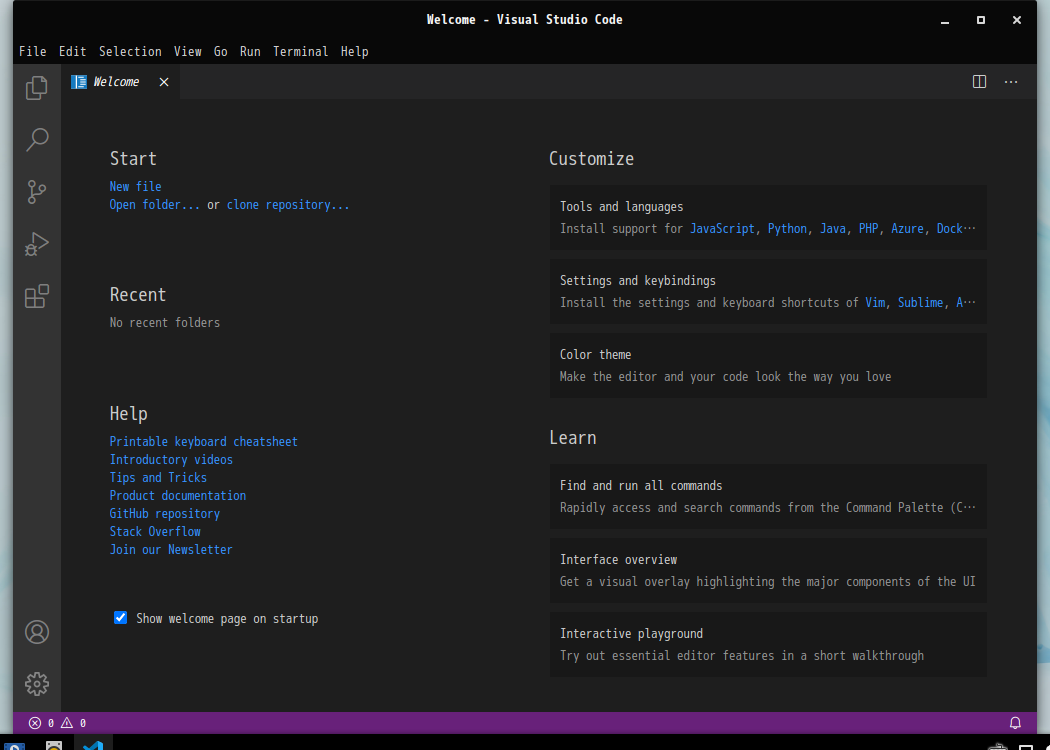Install Azure support link
1050x750 pixels.
[x=907, y=228]
